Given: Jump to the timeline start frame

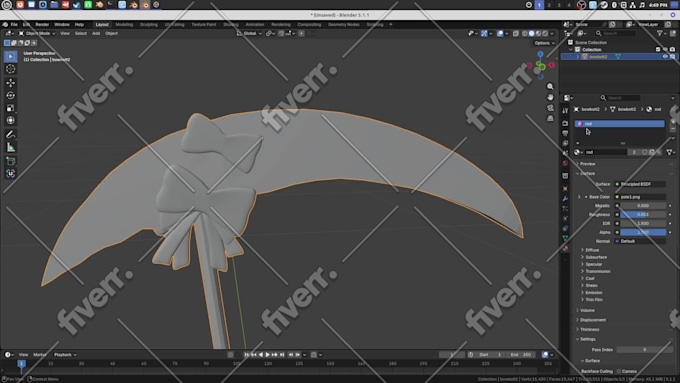Looking at the screenshot, I should [246, 355].
